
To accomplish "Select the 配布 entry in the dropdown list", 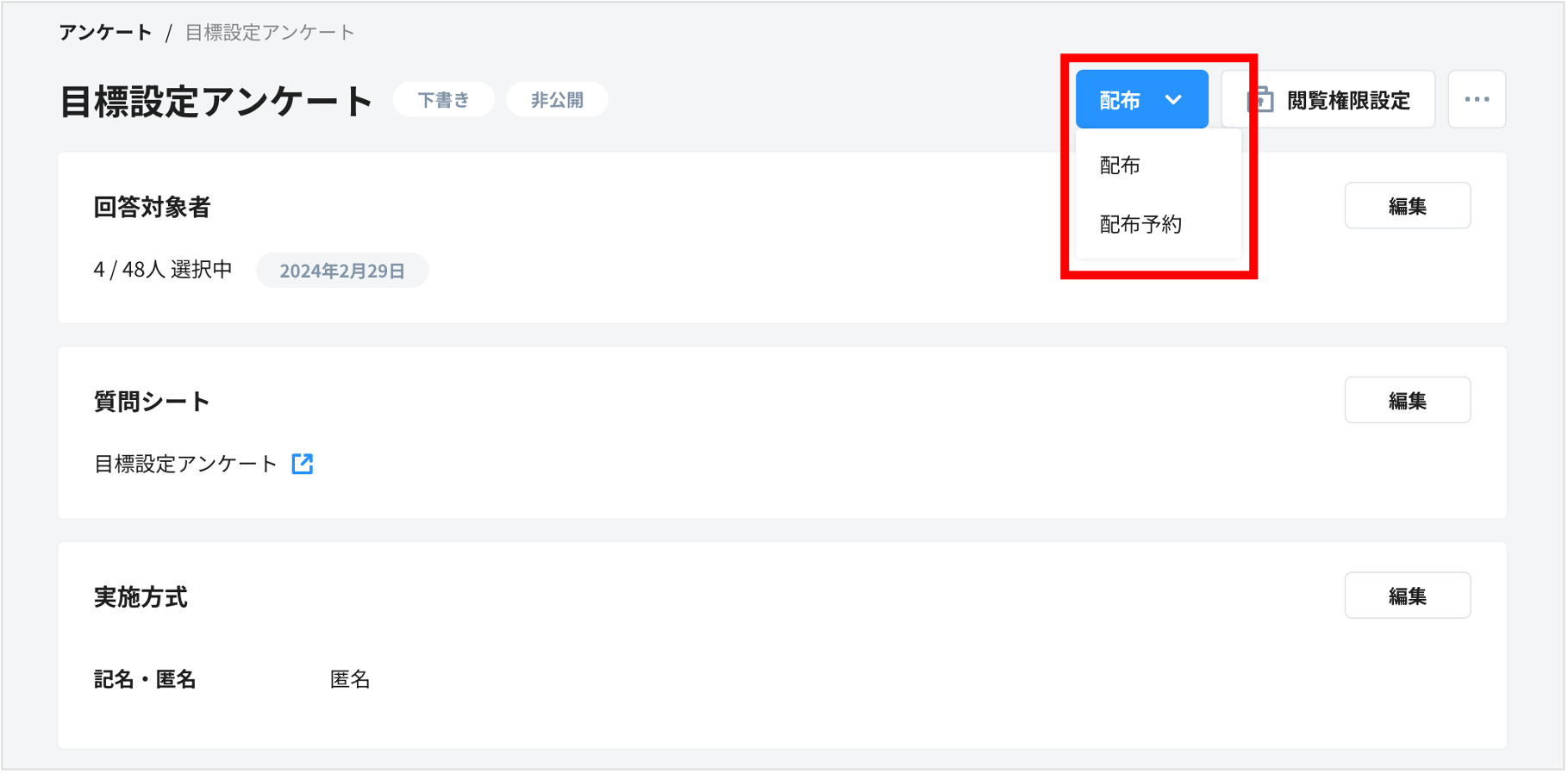I will tap(1121, 165).
